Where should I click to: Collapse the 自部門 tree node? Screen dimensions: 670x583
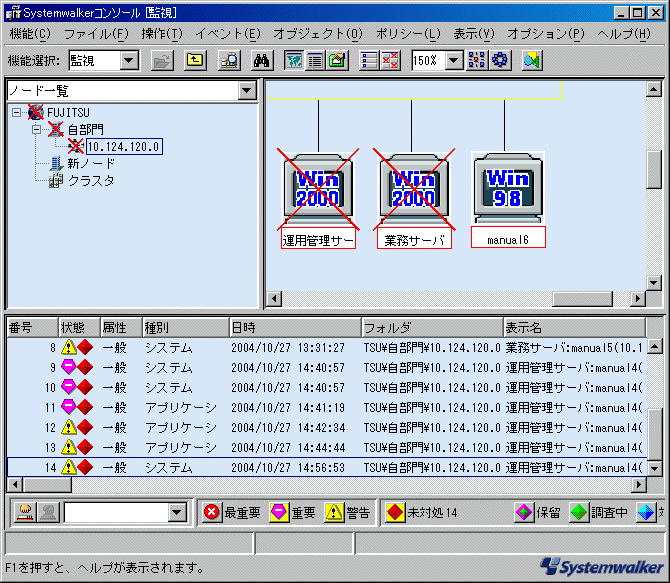click(x=37, y=129)
